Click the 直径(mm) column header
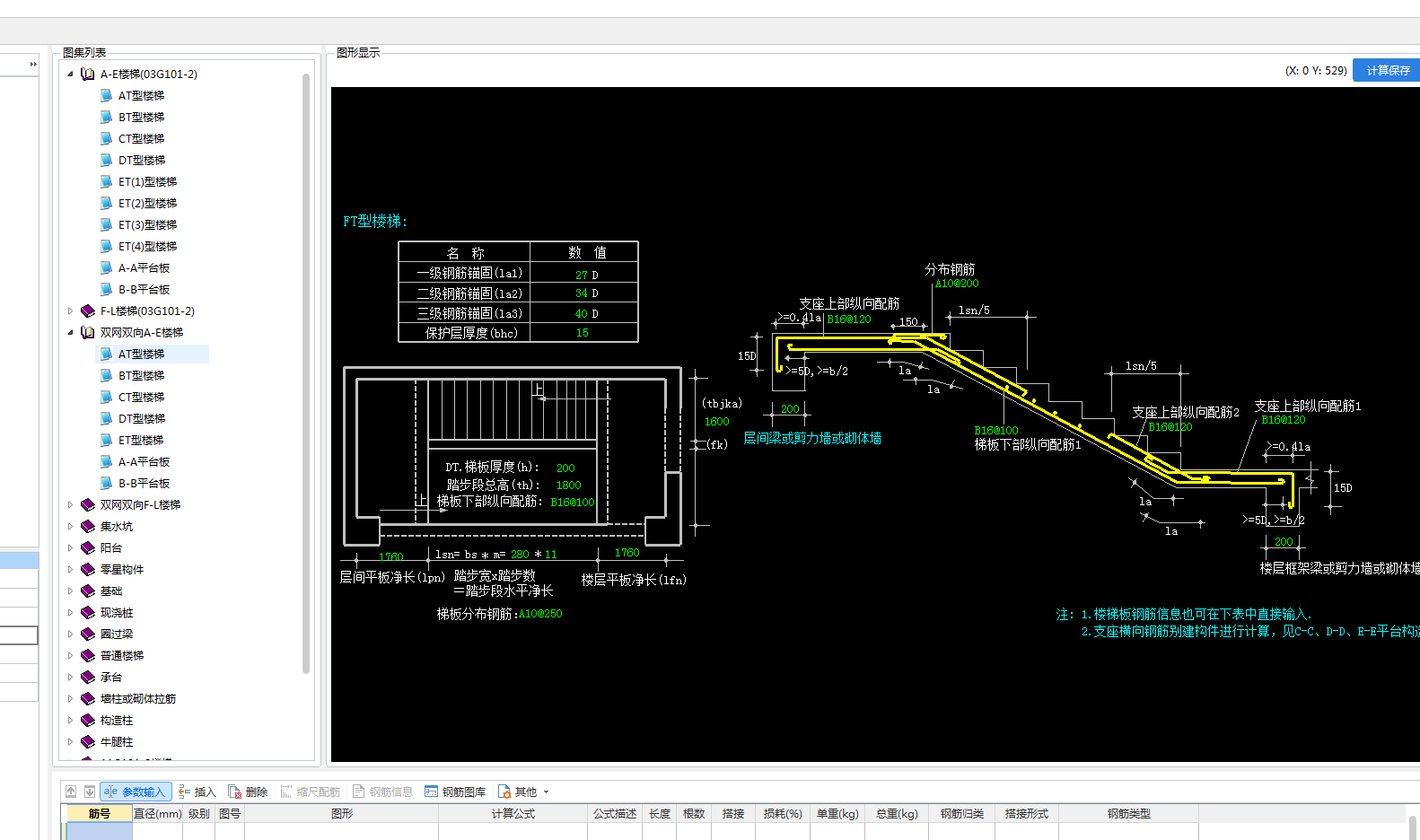Image resolution: width=1420 pixels, height=840 pixels. 158,814
